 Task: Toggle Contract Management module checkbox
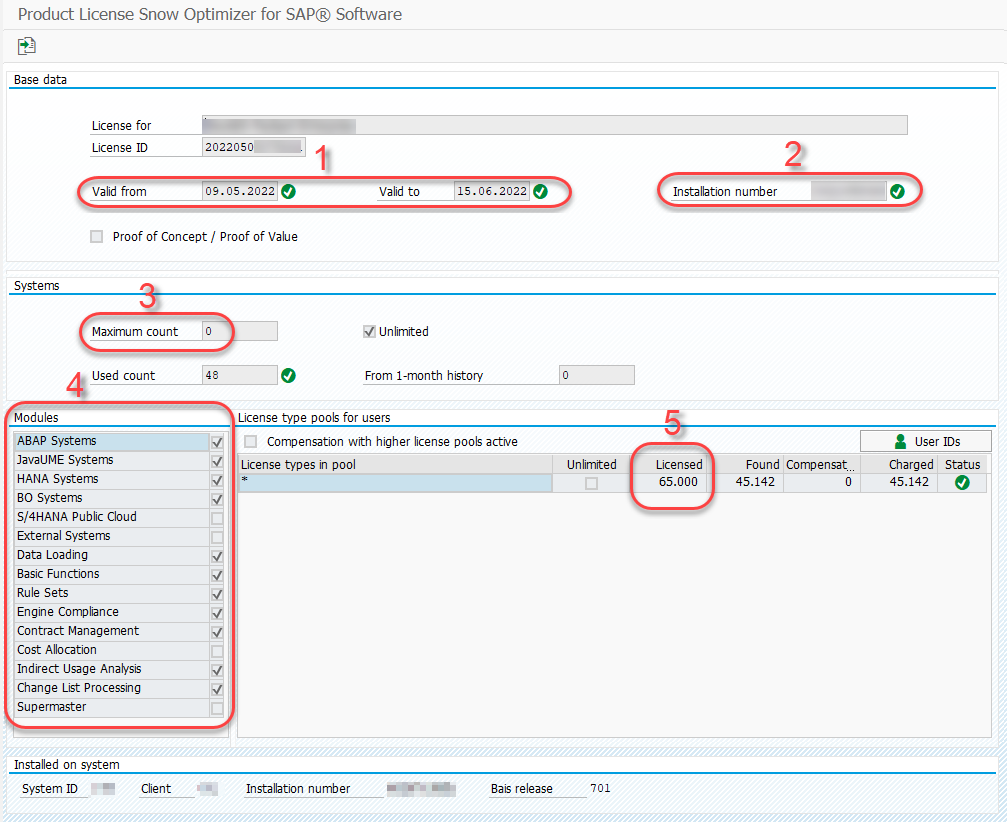[x=217, y=632]
